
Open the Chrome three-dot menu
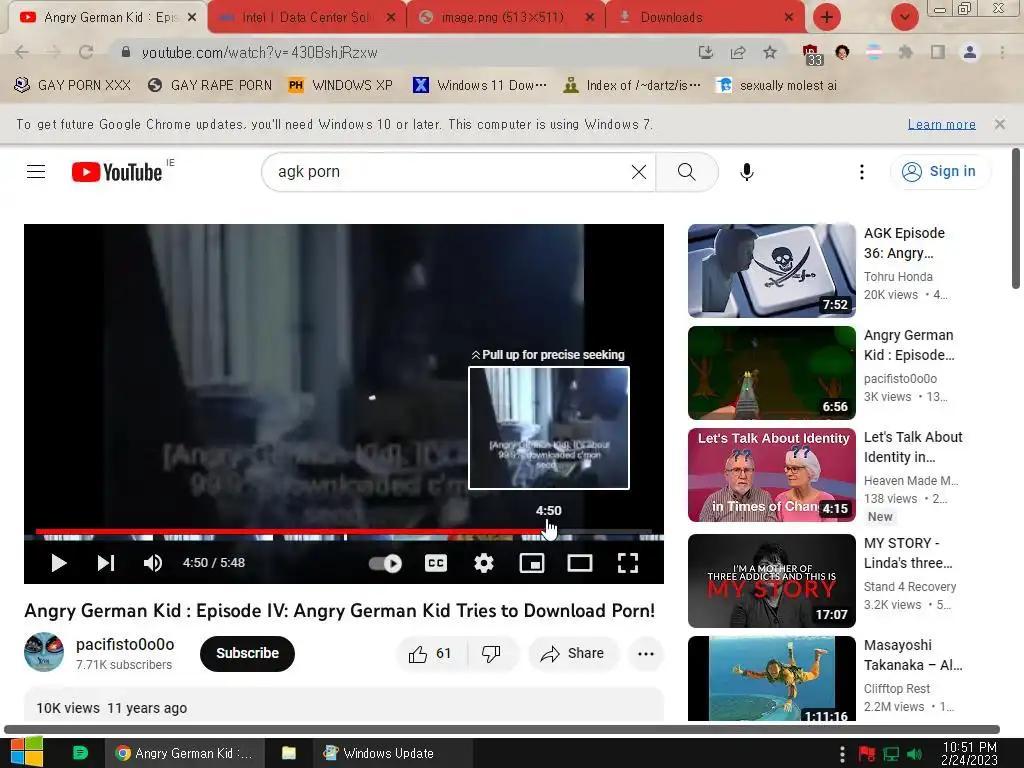point(1002,52)
